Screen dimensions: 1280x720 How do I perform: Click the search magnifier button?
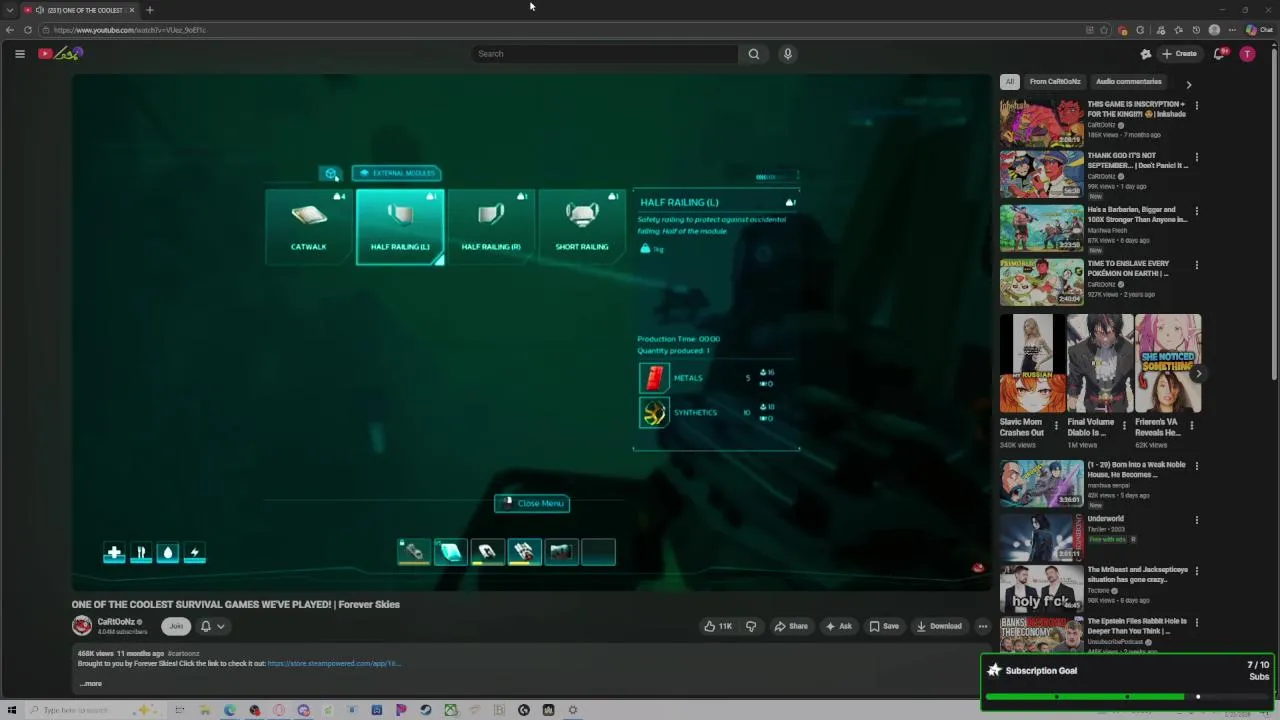click(x=754, y=54)
